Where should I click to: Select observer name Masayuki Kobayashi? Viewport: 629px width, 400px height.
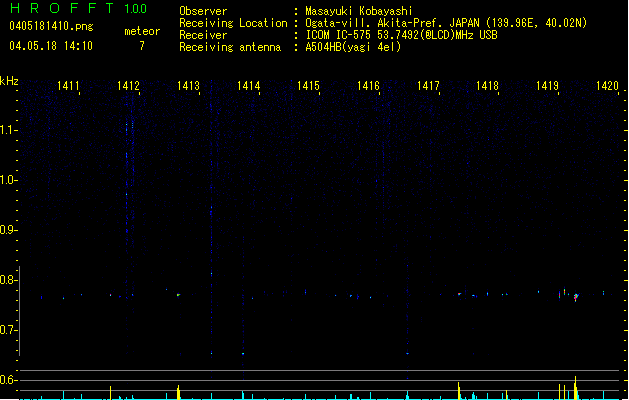click(359, 11)
